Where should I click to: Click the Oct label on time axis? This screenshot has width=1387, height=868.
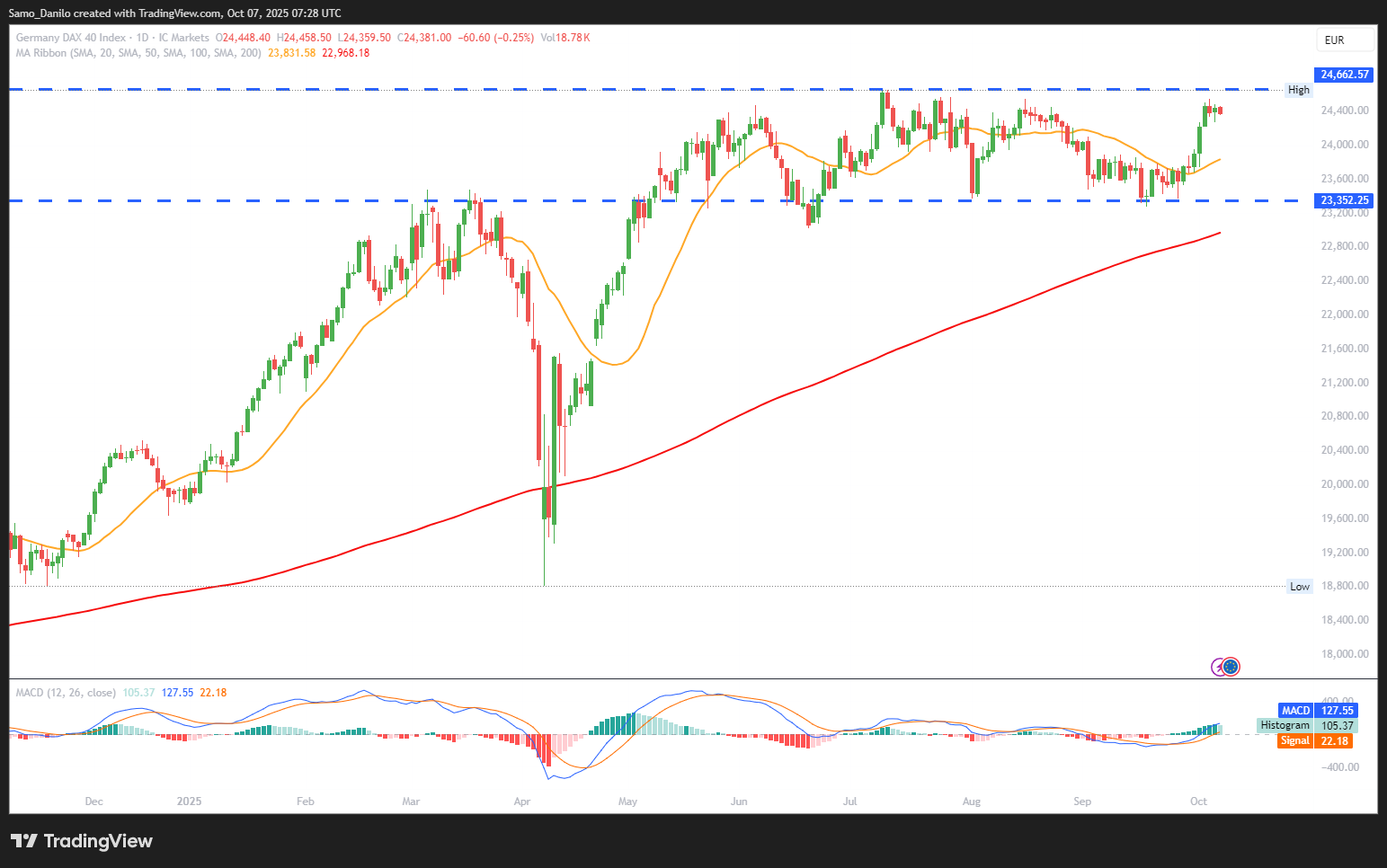pos(1198,802)
